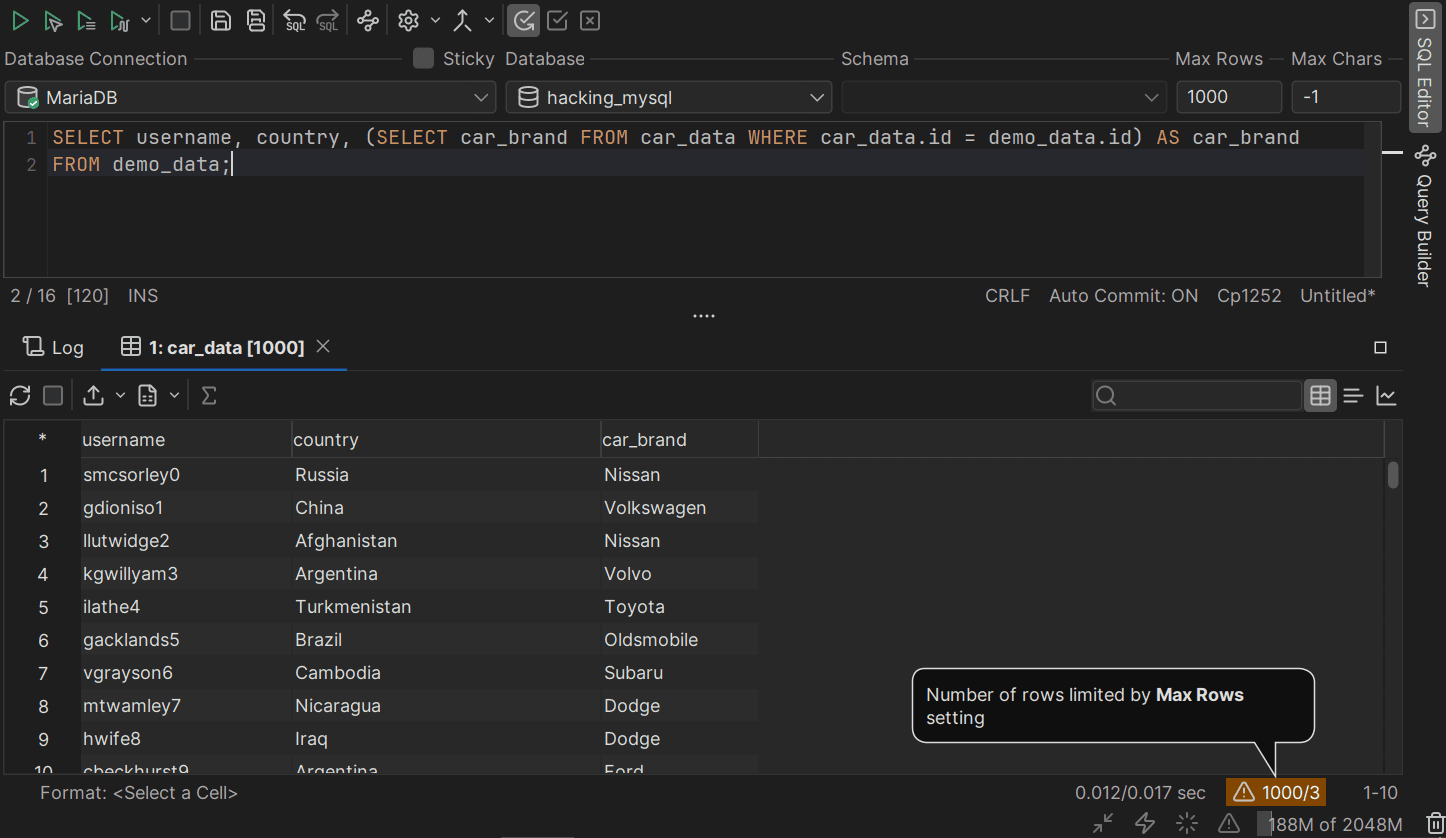Screen dimensions: 1446x838
Task: Open the Schema dropdown
Action: point(1151,97)
